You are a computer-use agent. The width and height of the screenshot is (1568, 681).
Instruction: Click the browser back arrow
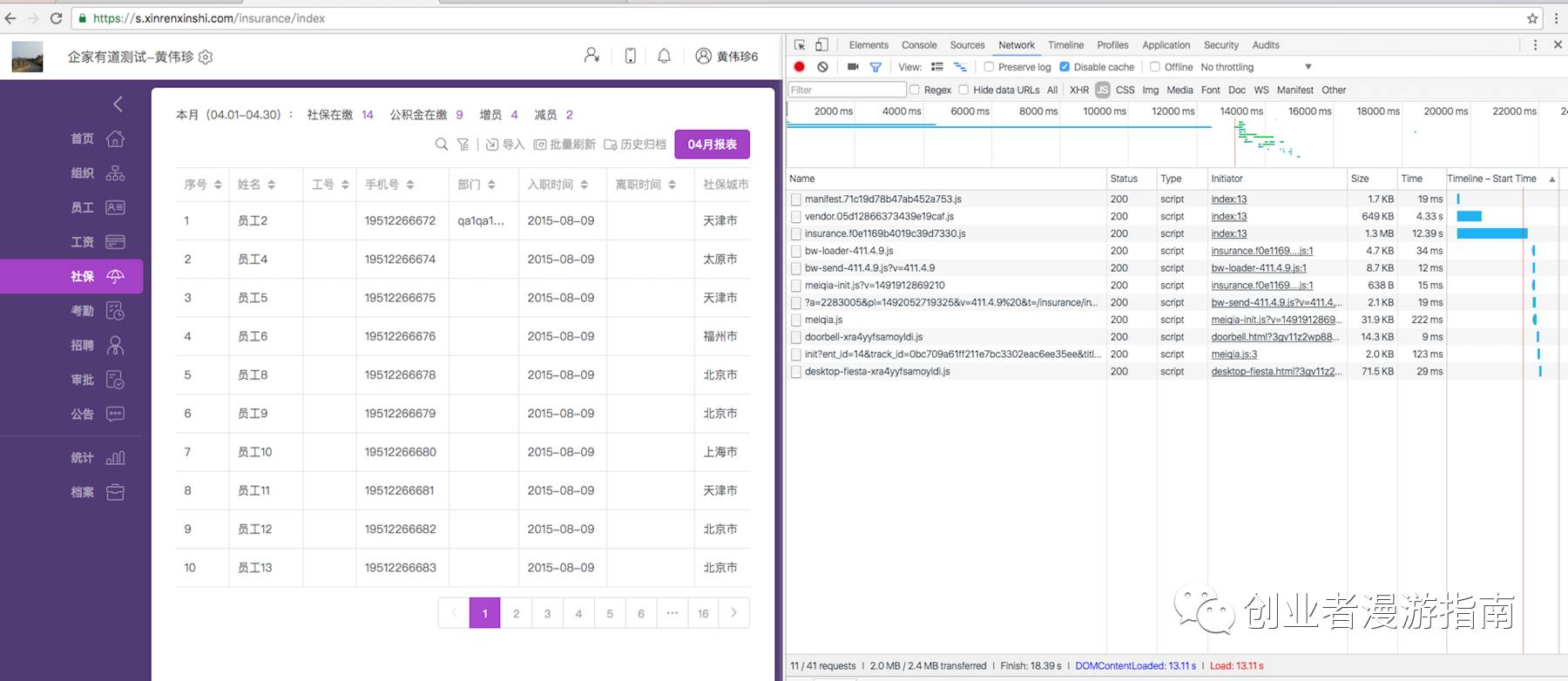(x=10, y=18)
